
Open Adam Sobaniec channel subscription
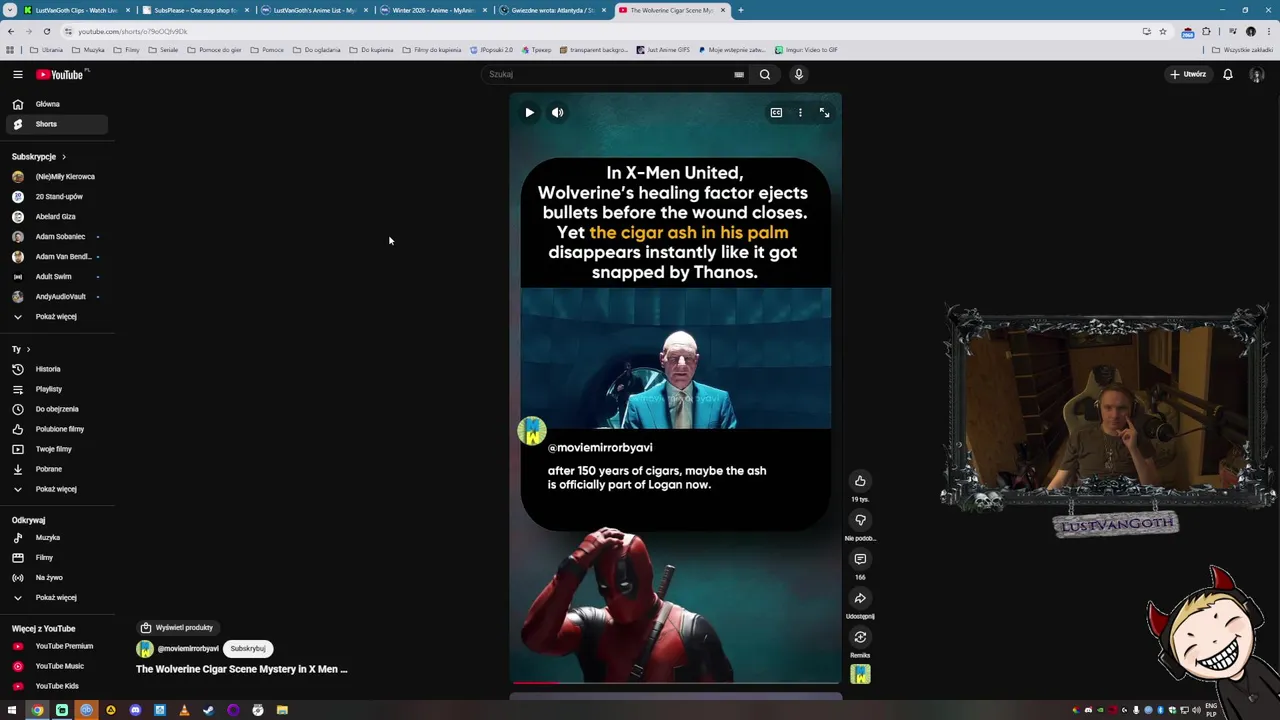56,236
